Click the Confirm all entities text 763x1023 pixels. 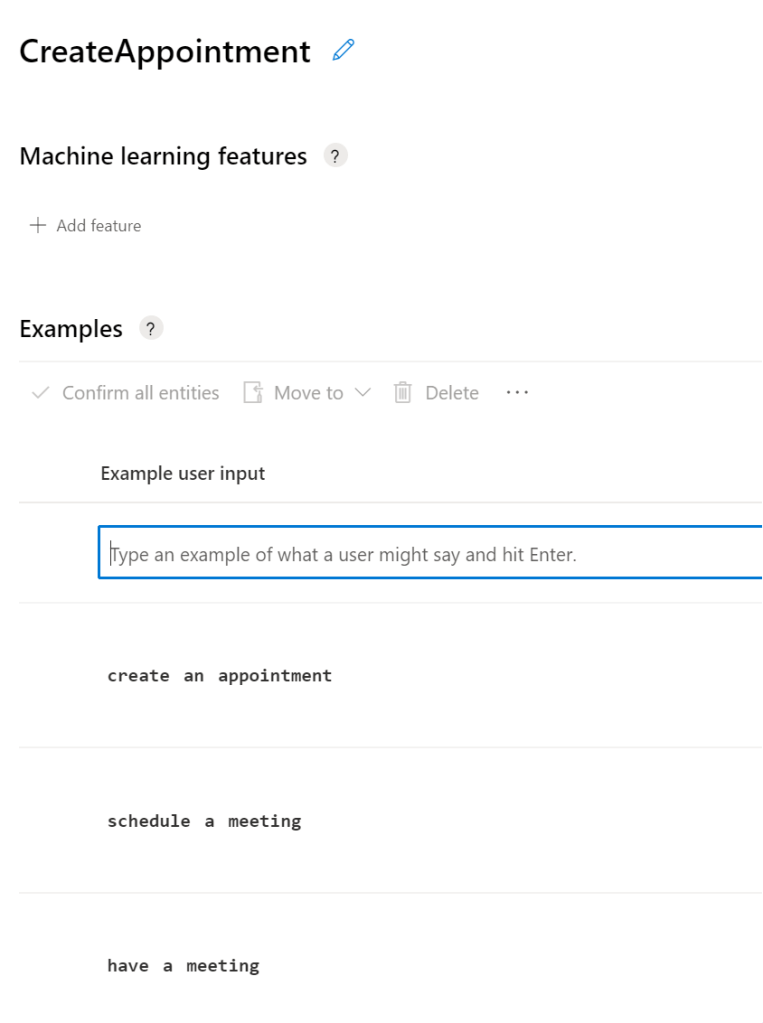coord(141,393)
